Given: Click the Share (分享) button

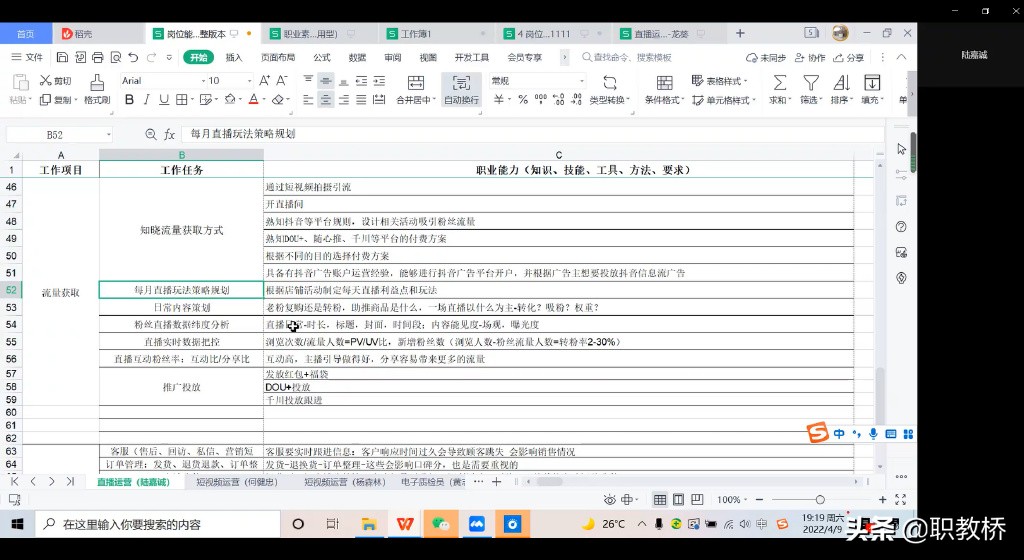Looking at the screenshot, I should pyautogui.click(x=848, y=57).
